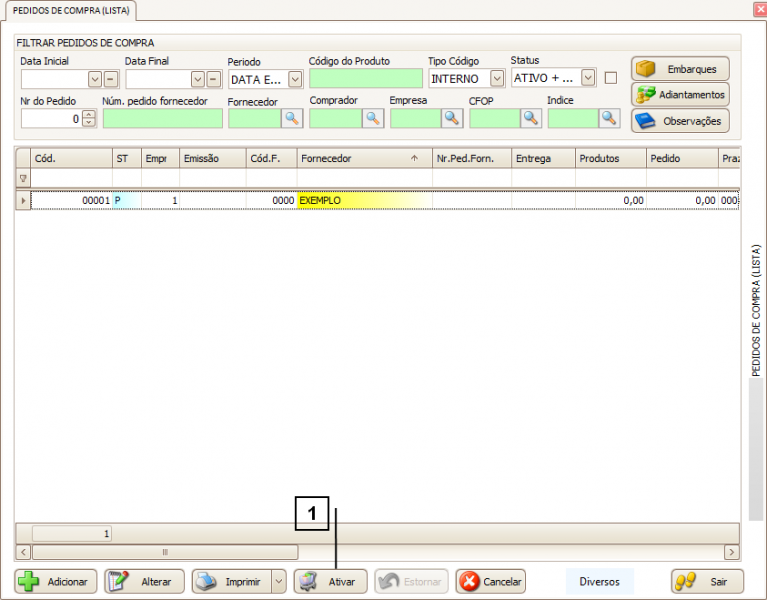This screenshot has width=767, height=600.
Task: Click the Código do Produto input field
Action: (365, 79)
